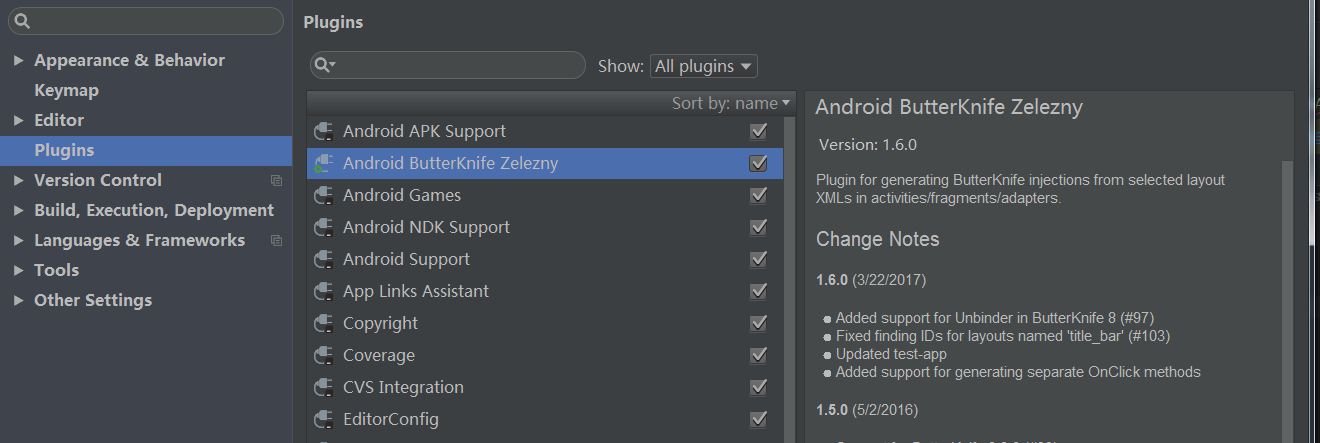Click the App Links Assistant plugin icon
This screenshot has height=443, width=1320.
tap(323, 291)
